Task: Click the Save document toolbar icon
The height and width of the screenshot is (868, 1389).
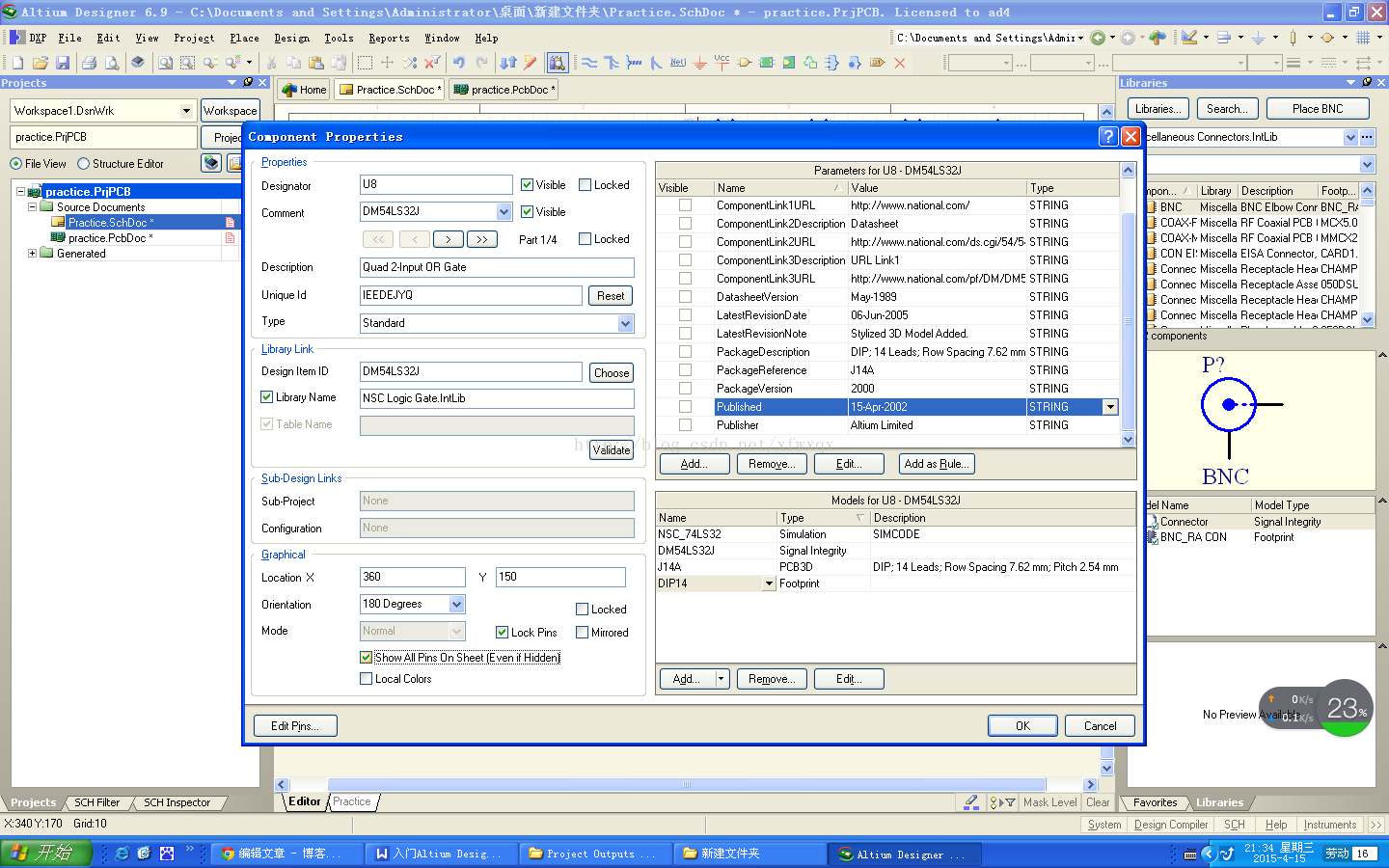Action: point(63,63)
